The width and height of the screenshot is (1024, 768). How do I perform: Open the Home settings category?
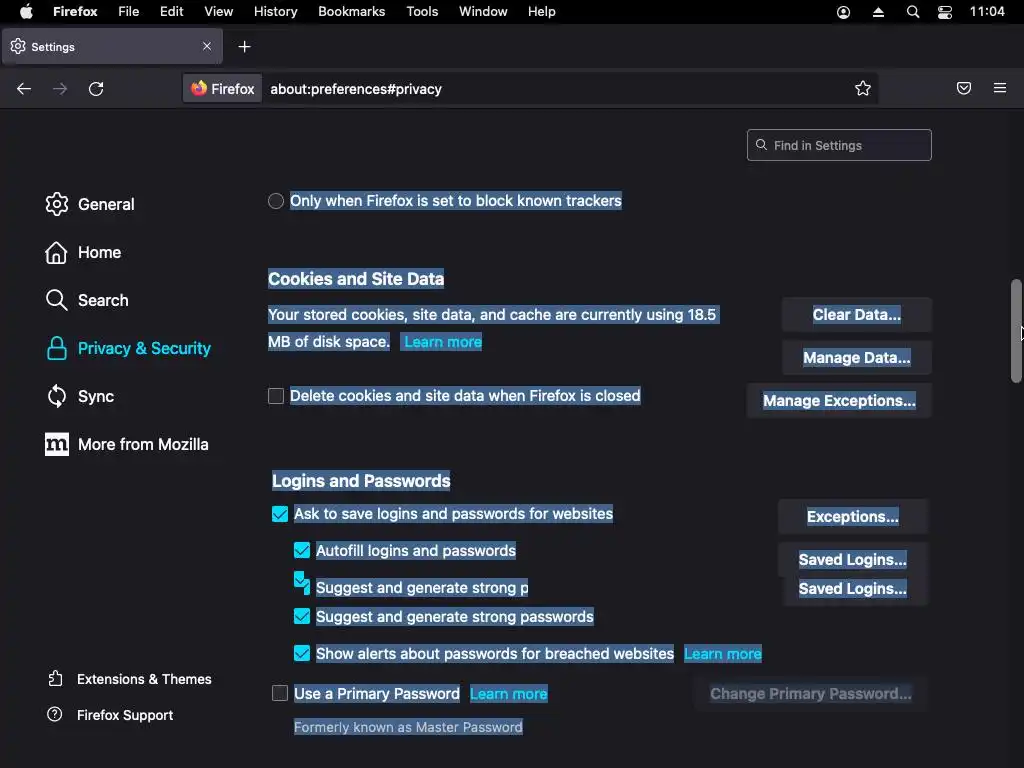99,253
